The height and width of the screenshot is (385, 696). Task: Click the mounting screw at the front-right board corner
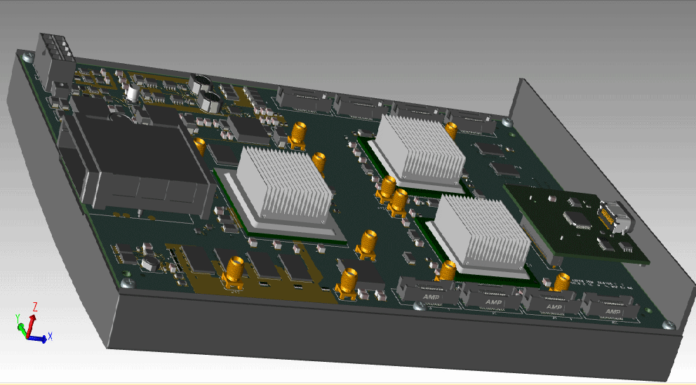coord(668,325)
